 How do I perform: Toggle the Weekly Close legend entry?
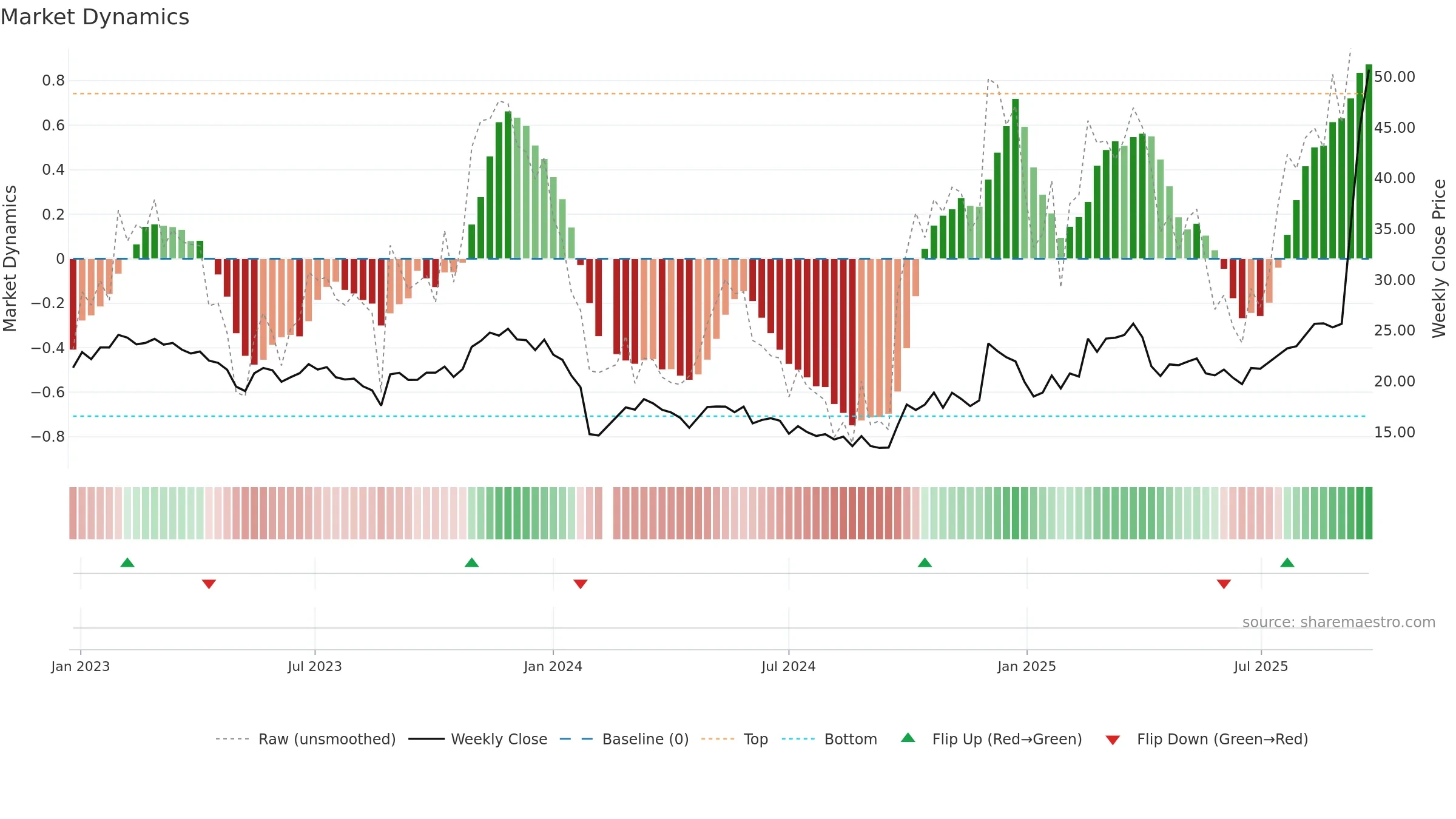point(478,739)
